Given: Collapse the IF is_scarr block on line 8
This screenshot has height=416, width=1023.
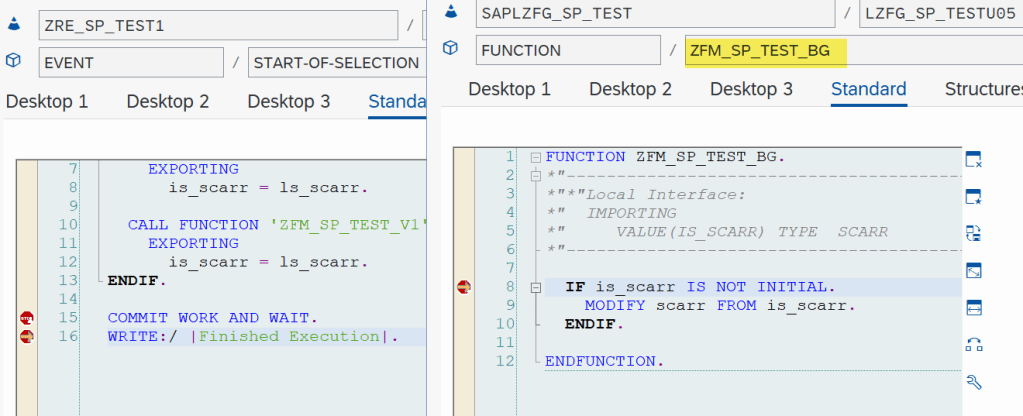Looking at the screenshot, I should coord(536,287).
